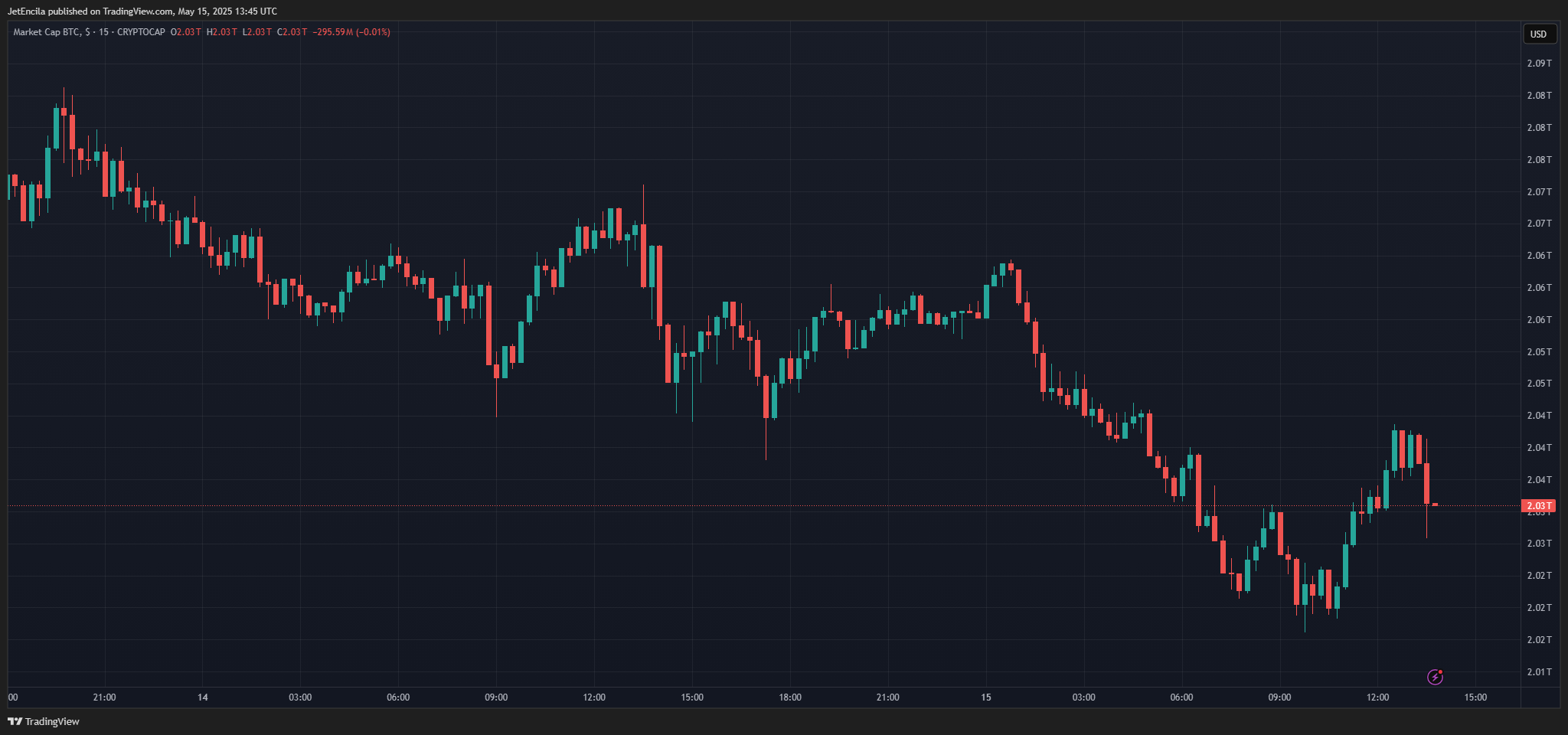Select the 15 interval in chart legend

coord(103,32)
